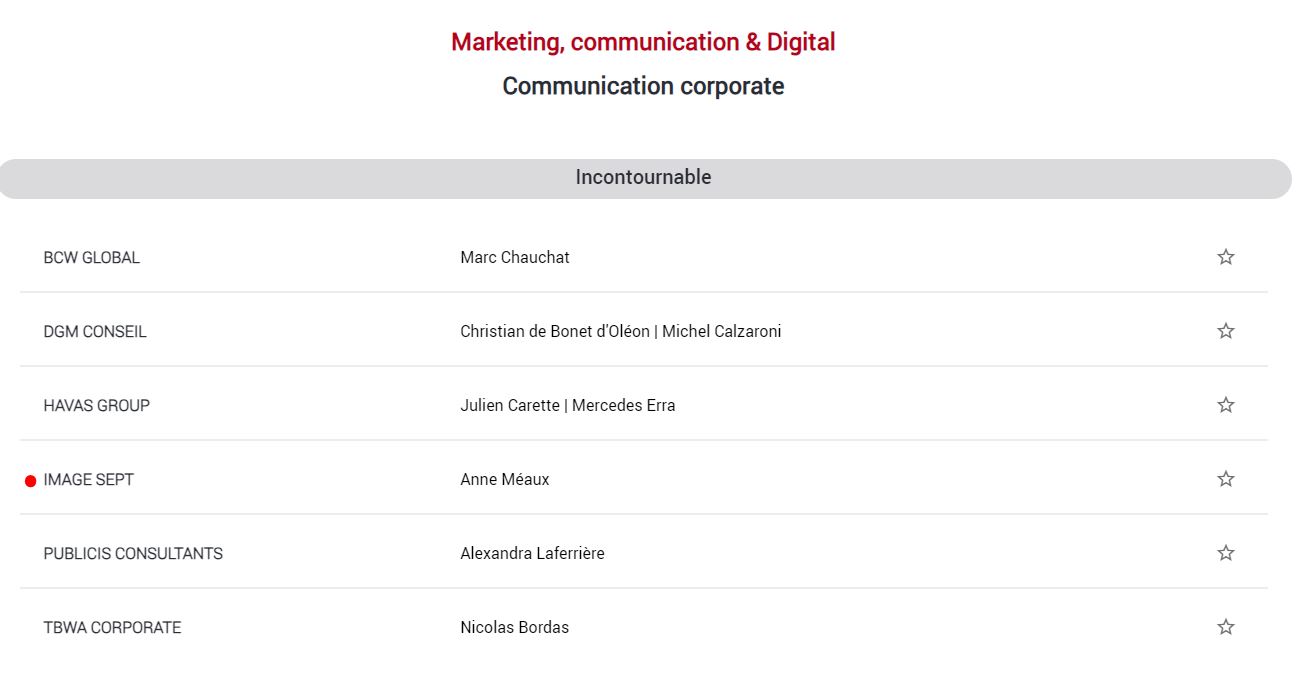Click the Marketing, communication & Digital heading

[643, 42]
